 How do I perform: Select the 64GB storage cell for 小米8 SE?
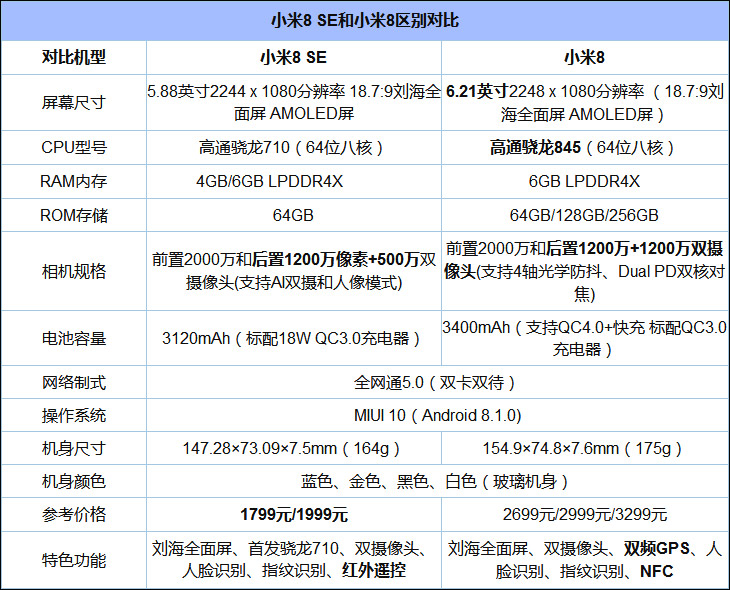[x=294, y=215]
